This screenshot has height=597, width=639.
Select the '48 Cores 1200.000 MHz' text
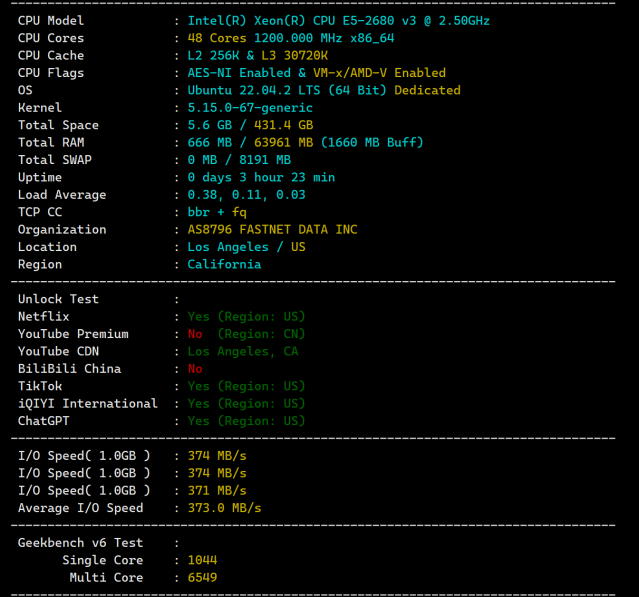pos(264,38)
